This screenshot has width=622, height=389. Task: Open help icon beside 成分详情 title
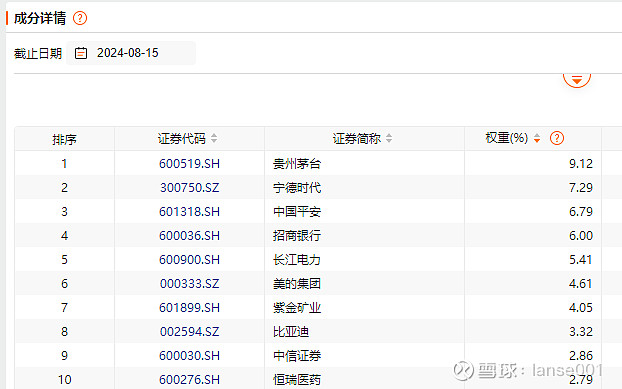click(x=80, y=18)
